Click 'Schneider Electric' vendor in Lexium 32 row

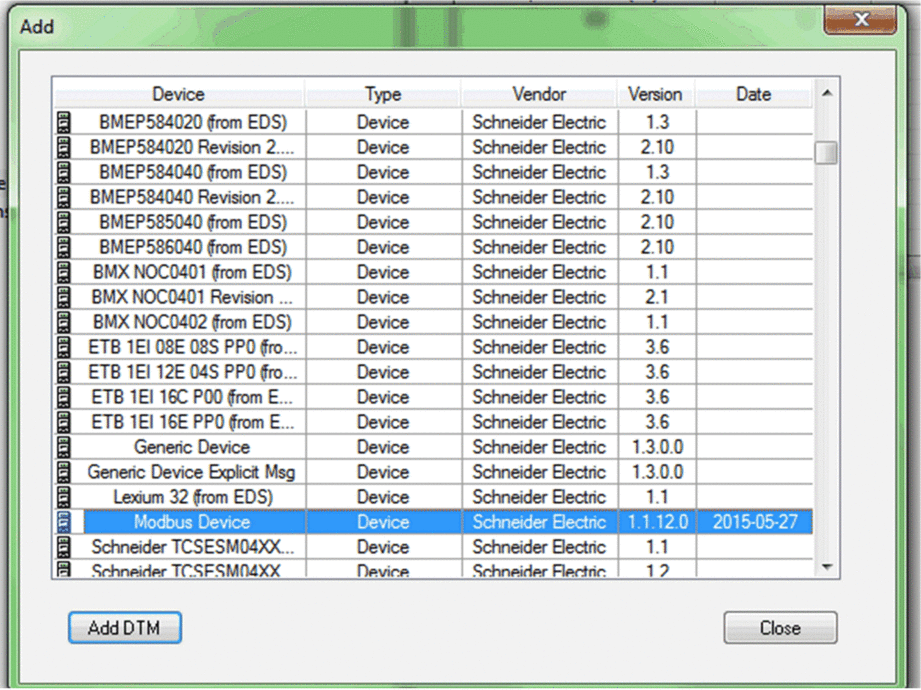click(x=539, y=497)
